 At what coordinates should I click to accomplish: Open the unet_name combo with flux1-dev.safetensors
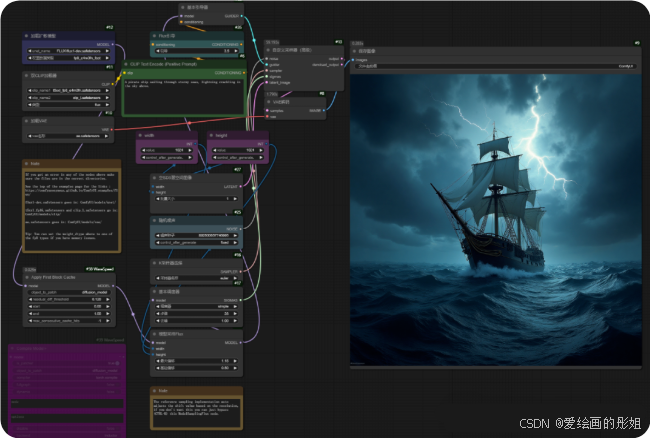pyautogui.click(x=68, y=51)
